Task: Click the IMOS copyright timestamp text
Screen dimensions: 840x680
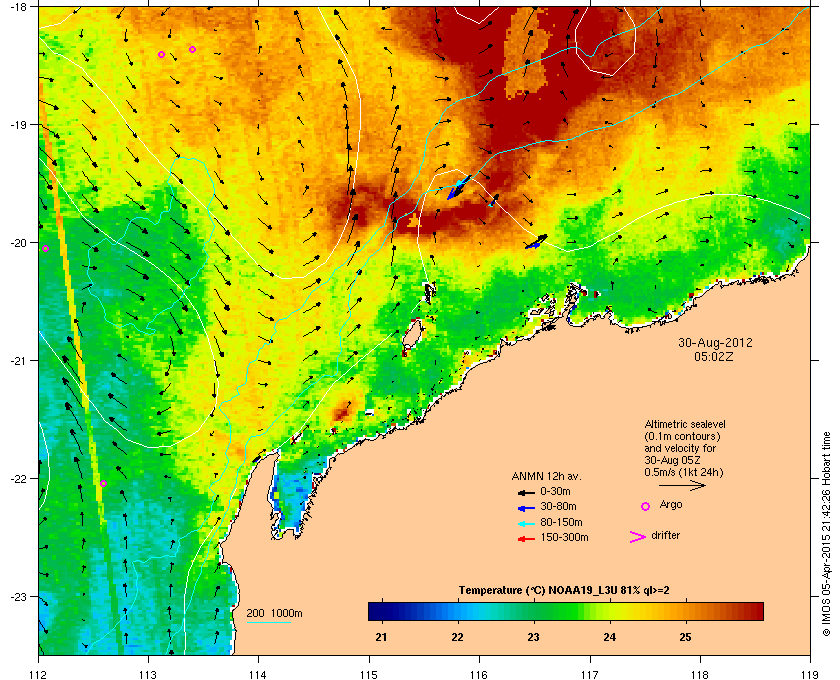Action: 826,535
